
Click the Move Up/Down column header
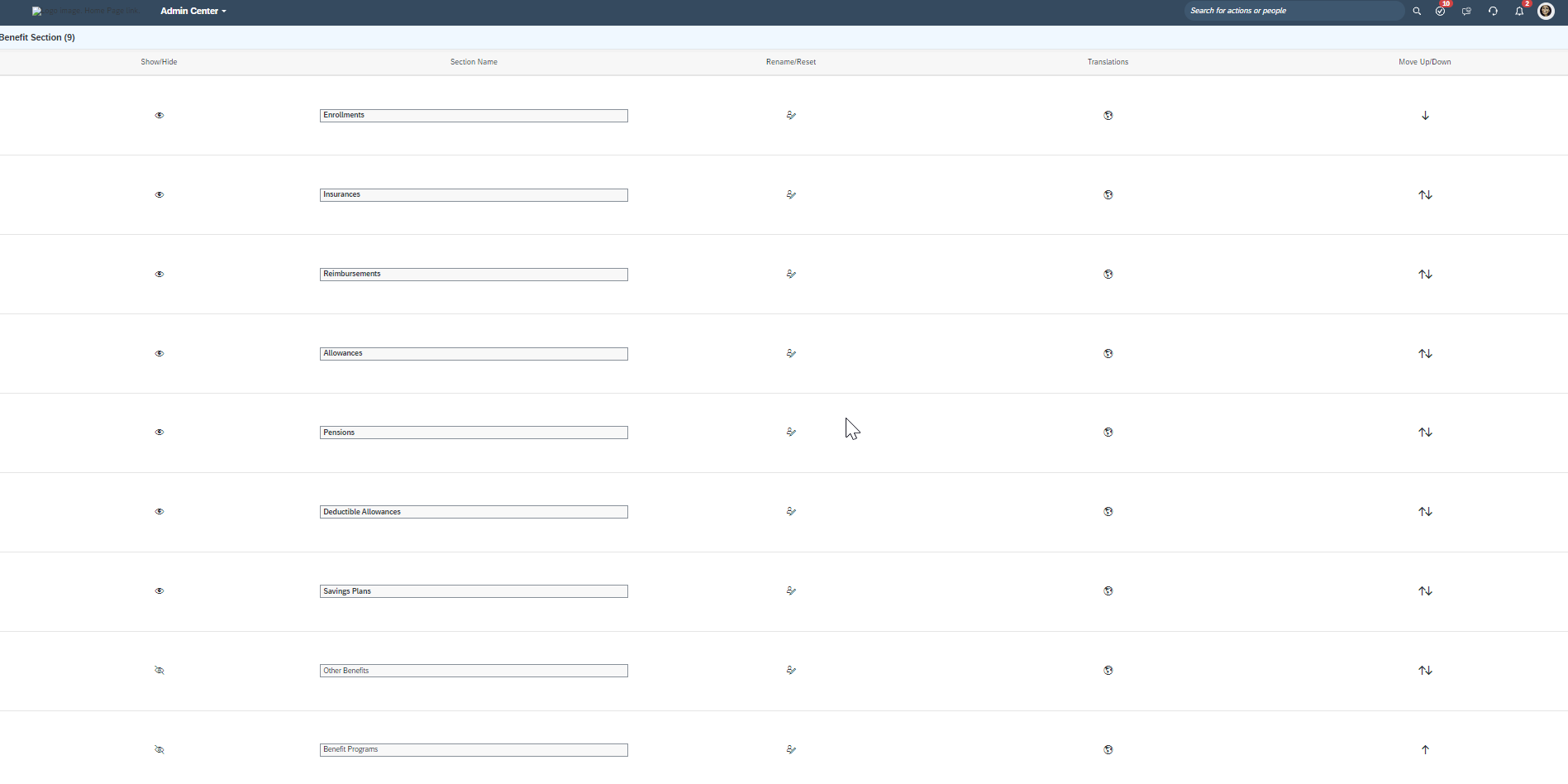click(1425, 62)
